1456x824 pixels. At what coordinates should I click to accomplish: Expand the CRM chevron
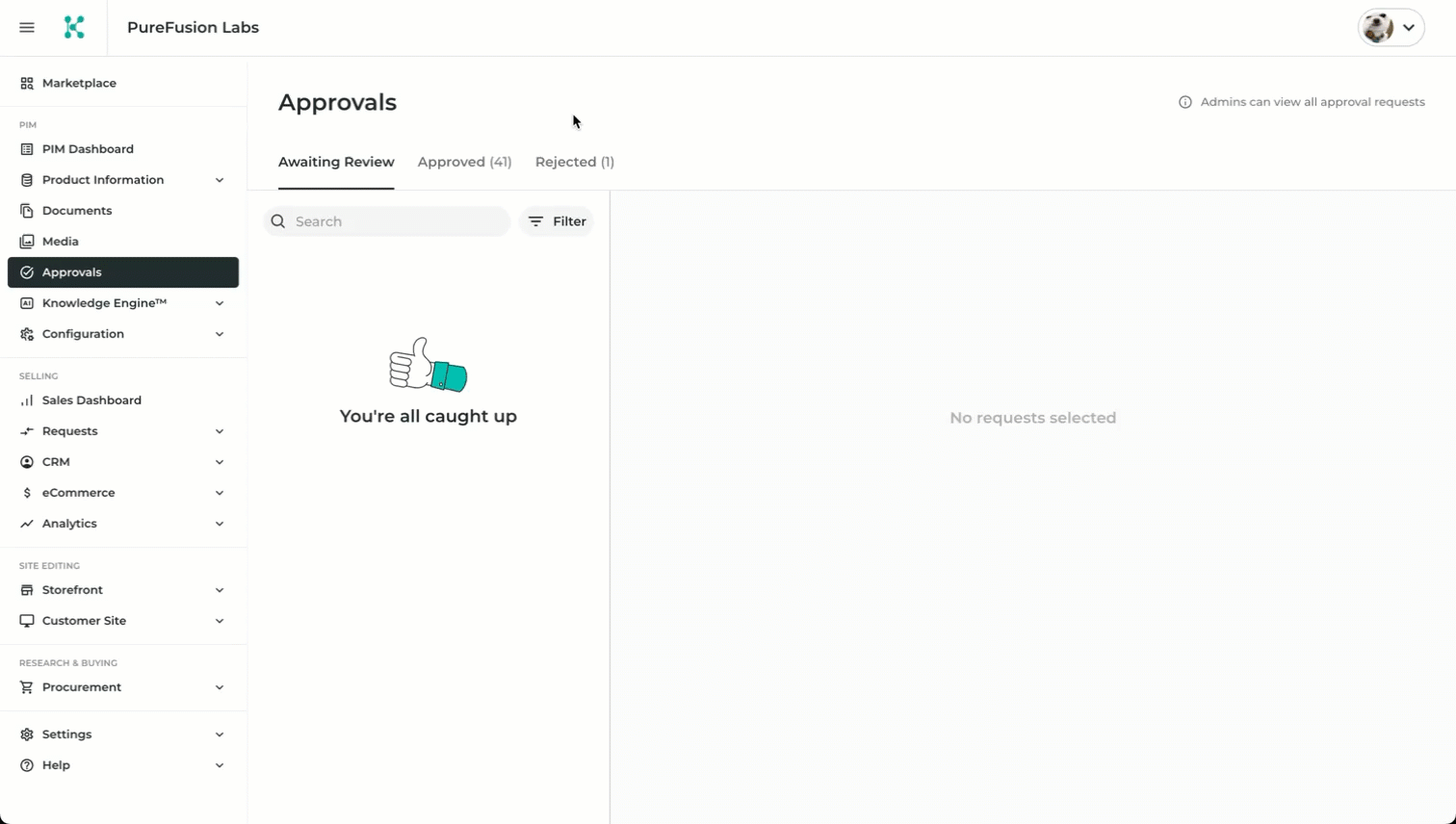click(x=220, y=462)
